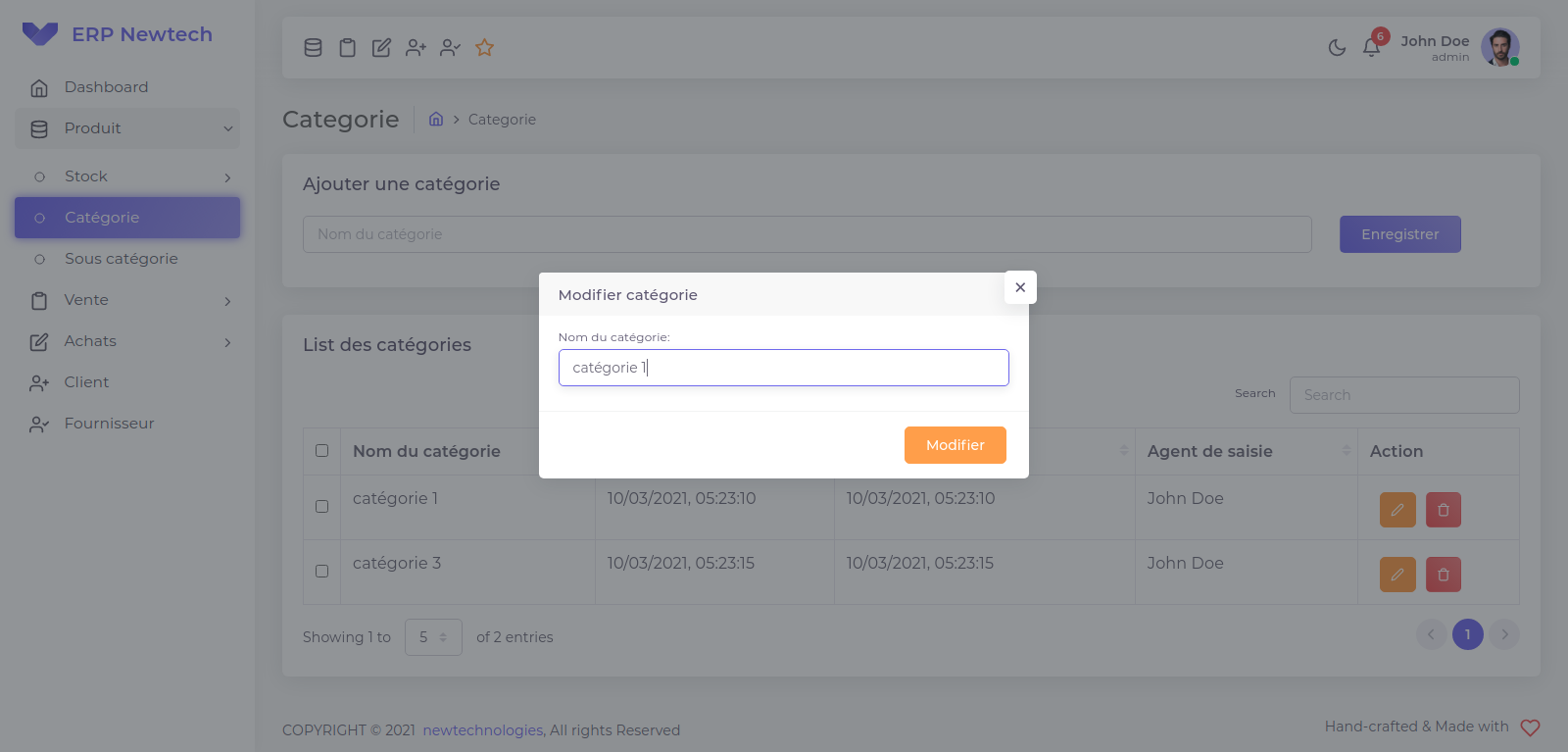Image resolution: width=1568 pixels, height=752 pixels.
Task: Check the catégorie 3 row checkbox
Action: coord(321,572)
